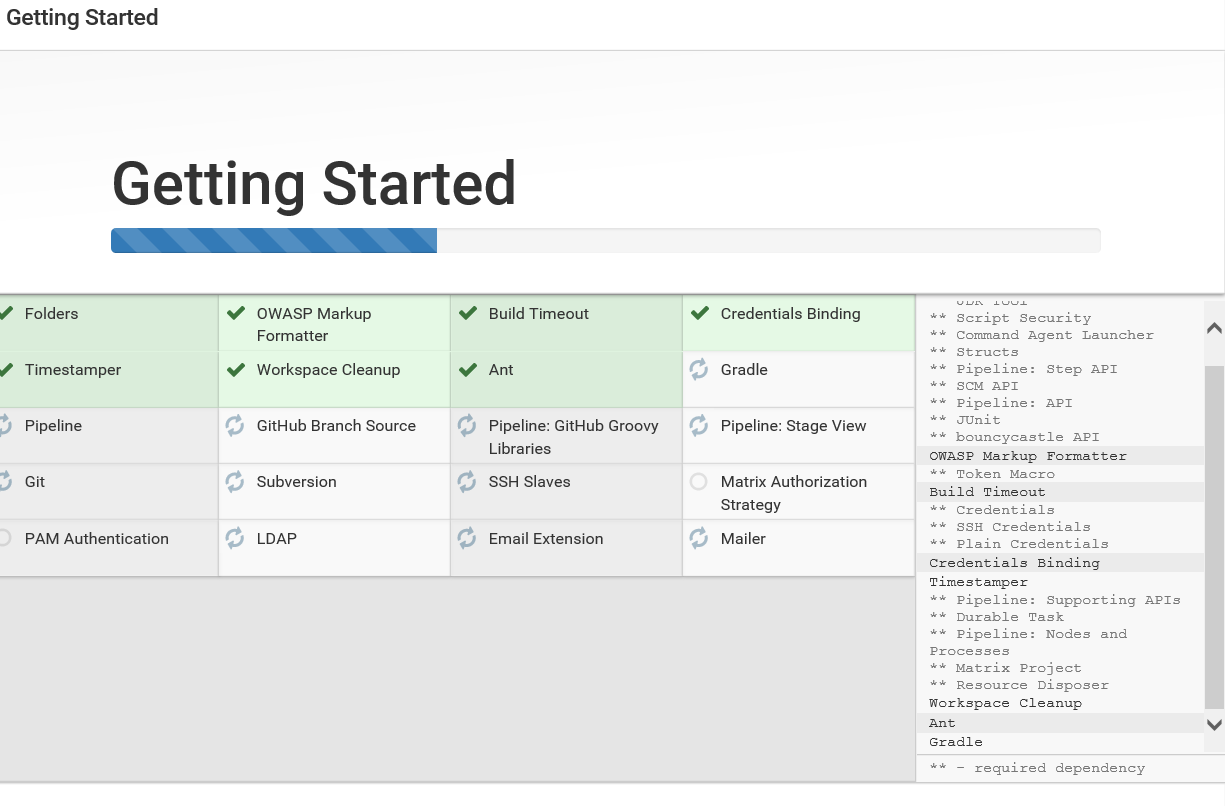Click the installation progress bar
This screenshot has height=806, width=1225.
click(x=606, y=240)
